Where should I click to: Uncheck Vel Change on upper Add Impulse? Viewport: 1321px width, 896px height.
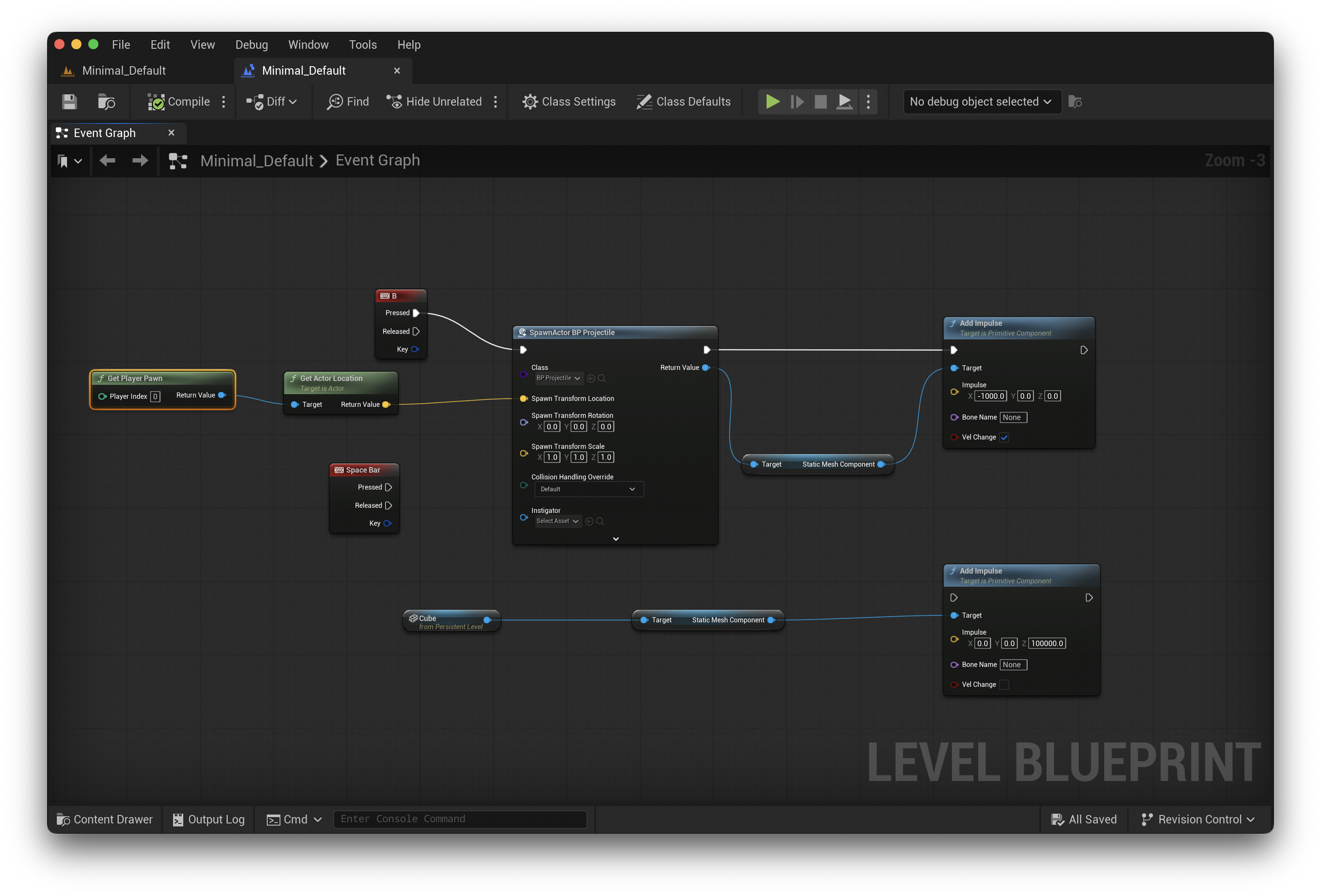pyautogui.click(x=1005, y=437)
